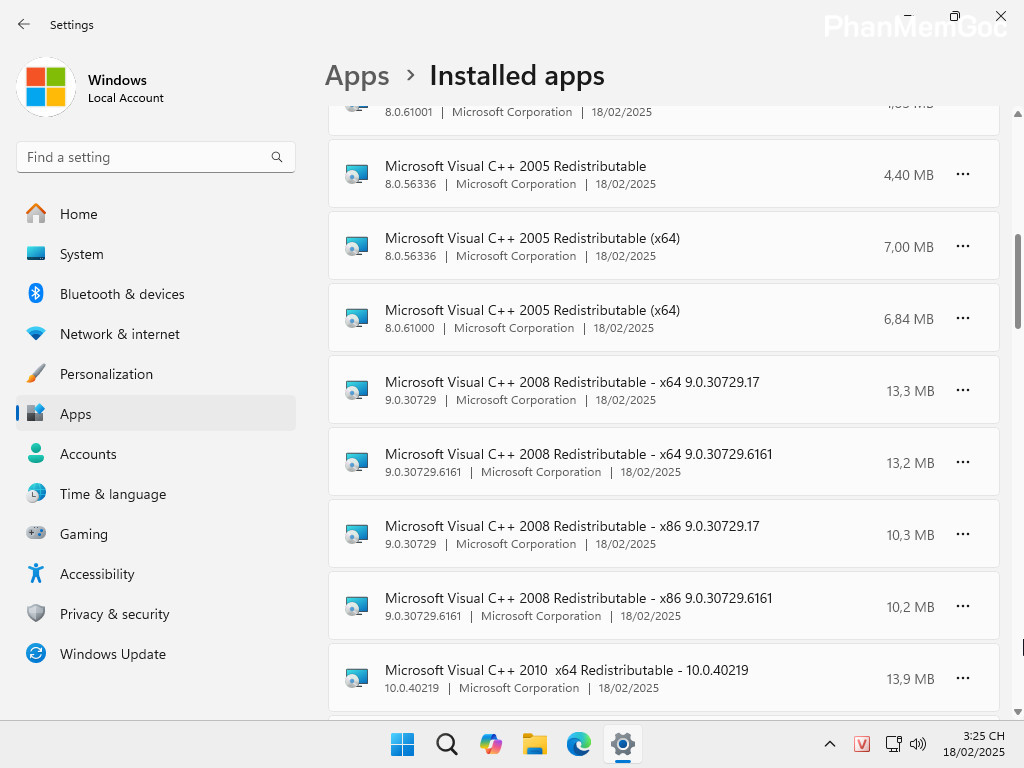Image resolution: width=1024 pixels, height=768 pixels.
Task: Open Privacy & security section
Action: pos(114,614)
